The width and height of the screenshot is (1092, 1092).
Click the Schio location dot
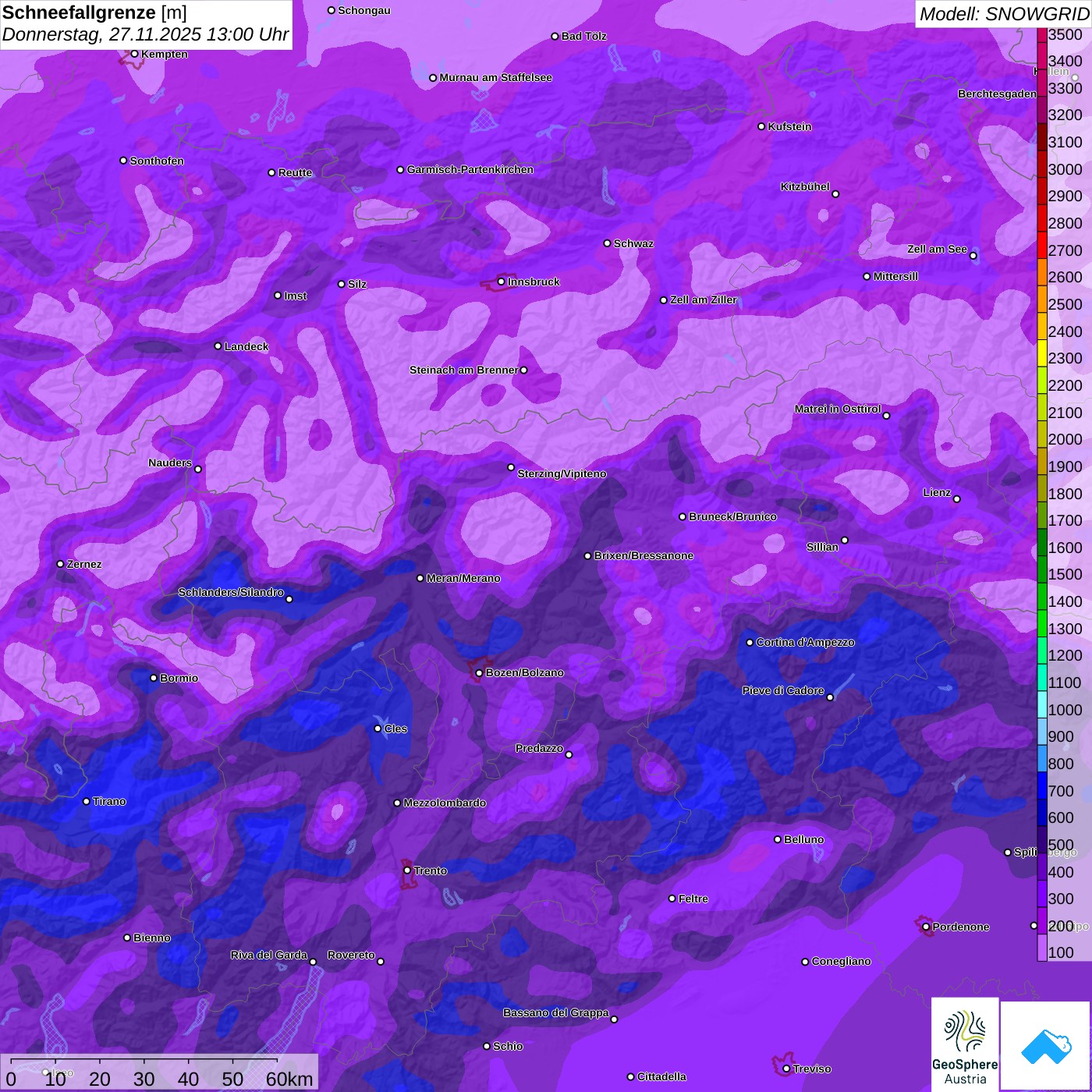pos(487,1046)
